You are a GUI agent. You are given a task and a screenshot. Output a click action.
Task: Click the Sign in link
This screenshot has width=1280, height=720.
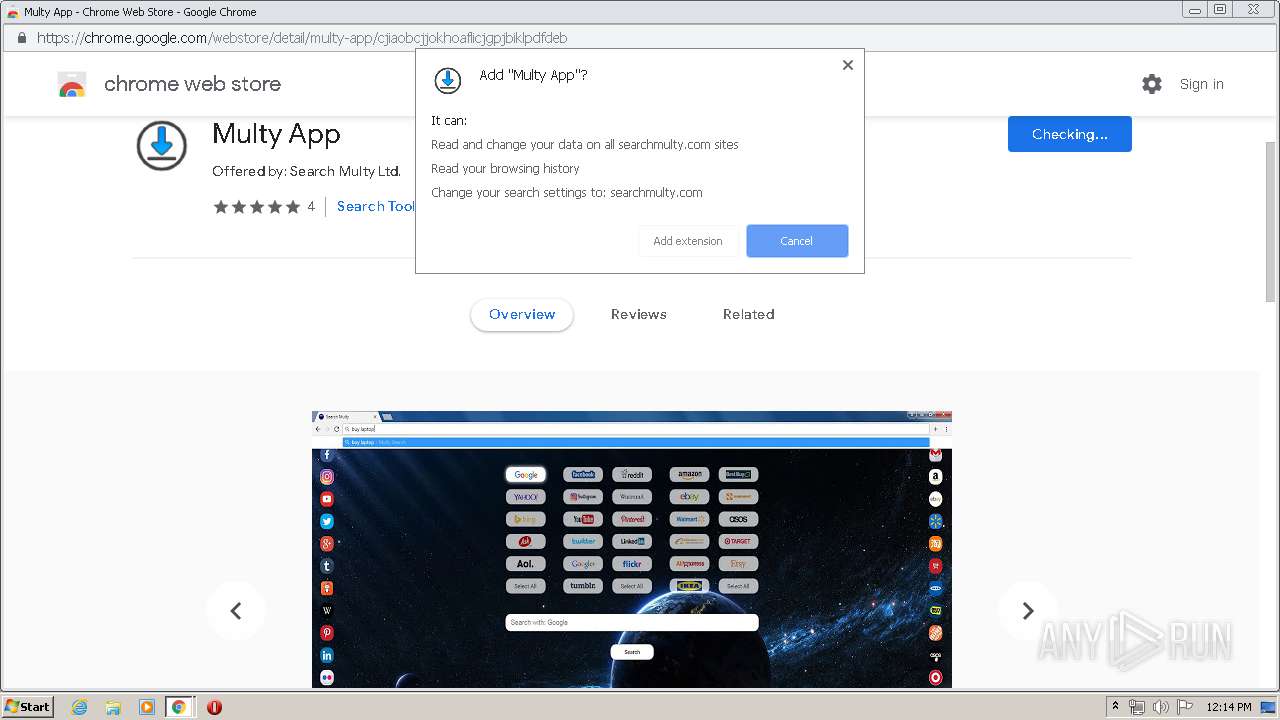[1201, 84]
